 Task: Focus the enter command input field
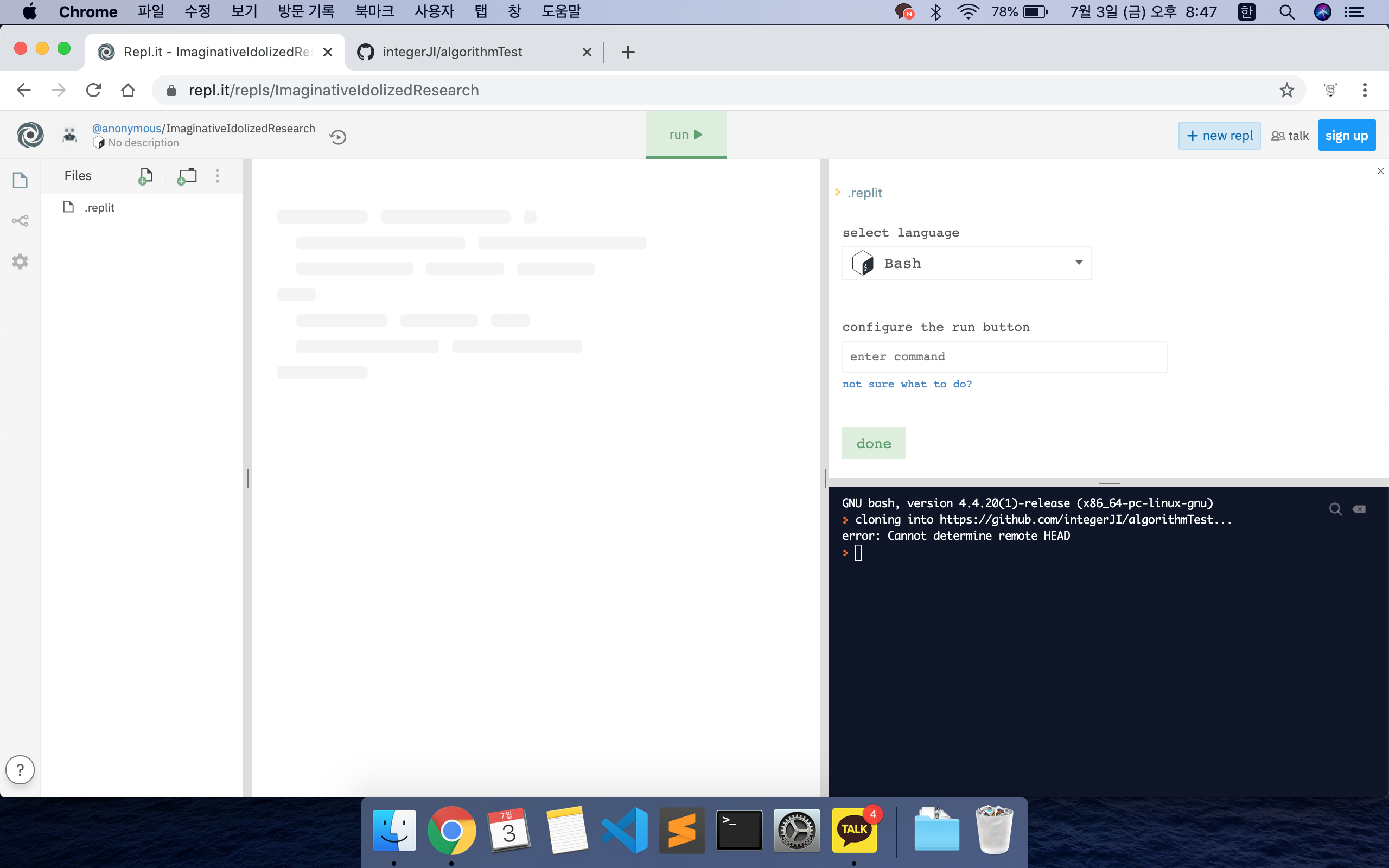[x=1004, y=356]
